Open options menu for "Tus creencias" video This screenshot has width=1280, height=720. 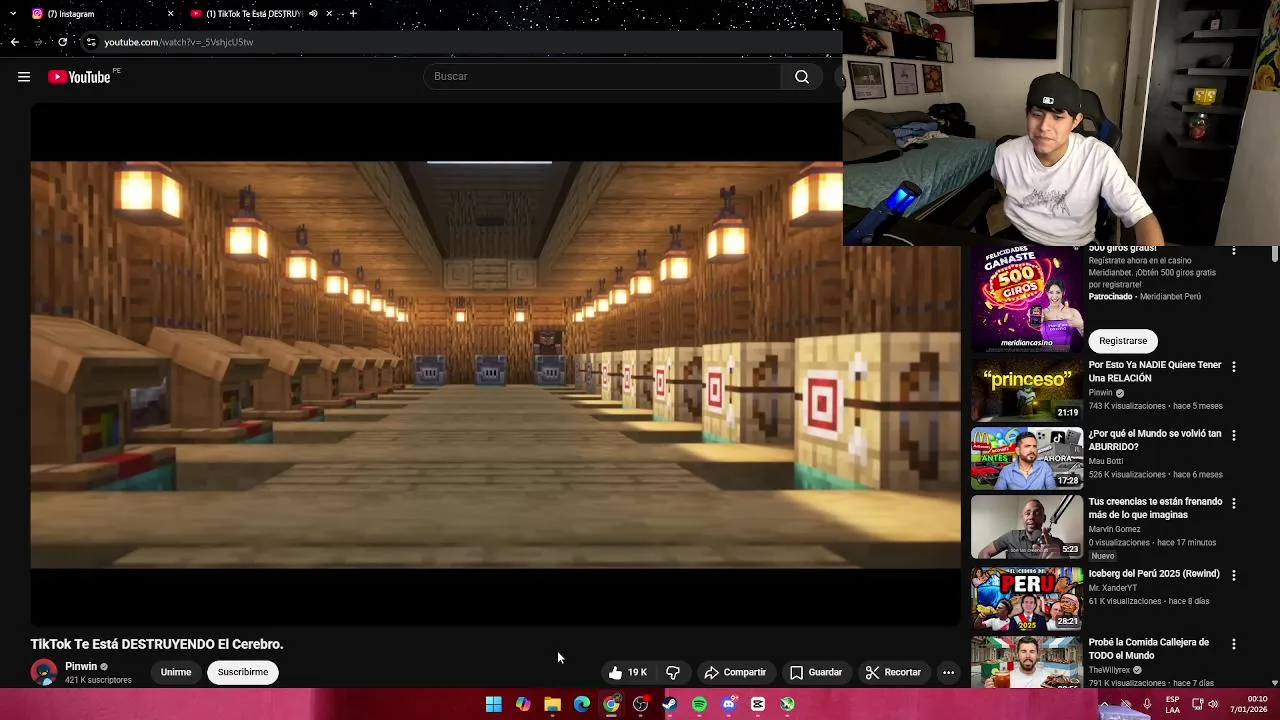pyautogui.click(x=1234, y=504)
